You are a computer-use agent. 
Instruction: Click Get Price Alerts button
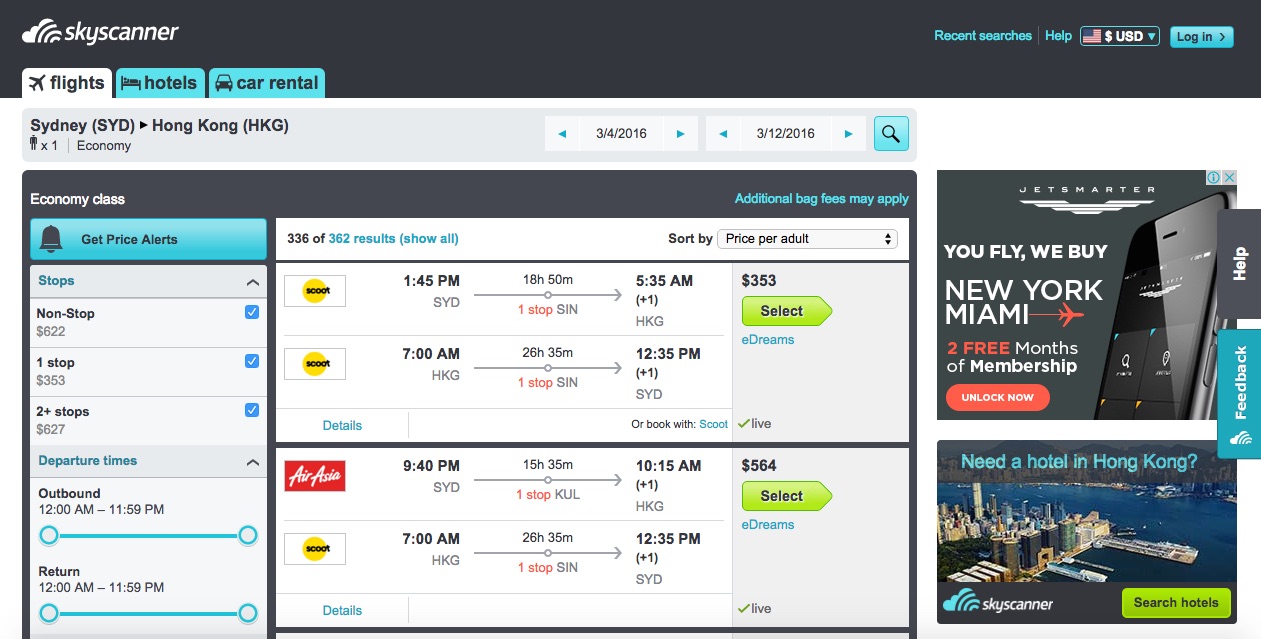pyautogui.click(x=148, y=239)
